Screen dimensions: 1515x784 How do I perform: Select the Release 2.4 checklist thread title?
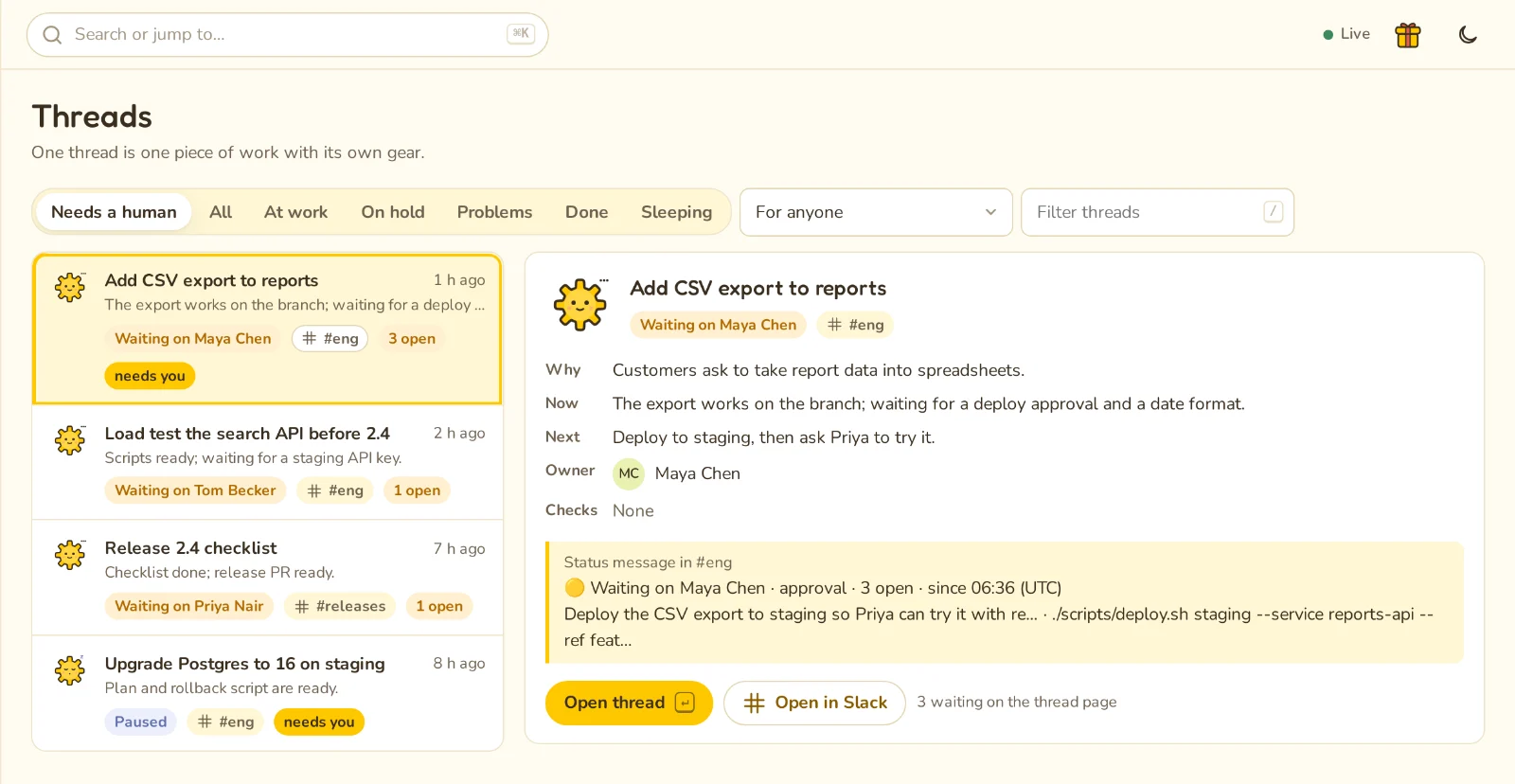click(x=190, y=548)
